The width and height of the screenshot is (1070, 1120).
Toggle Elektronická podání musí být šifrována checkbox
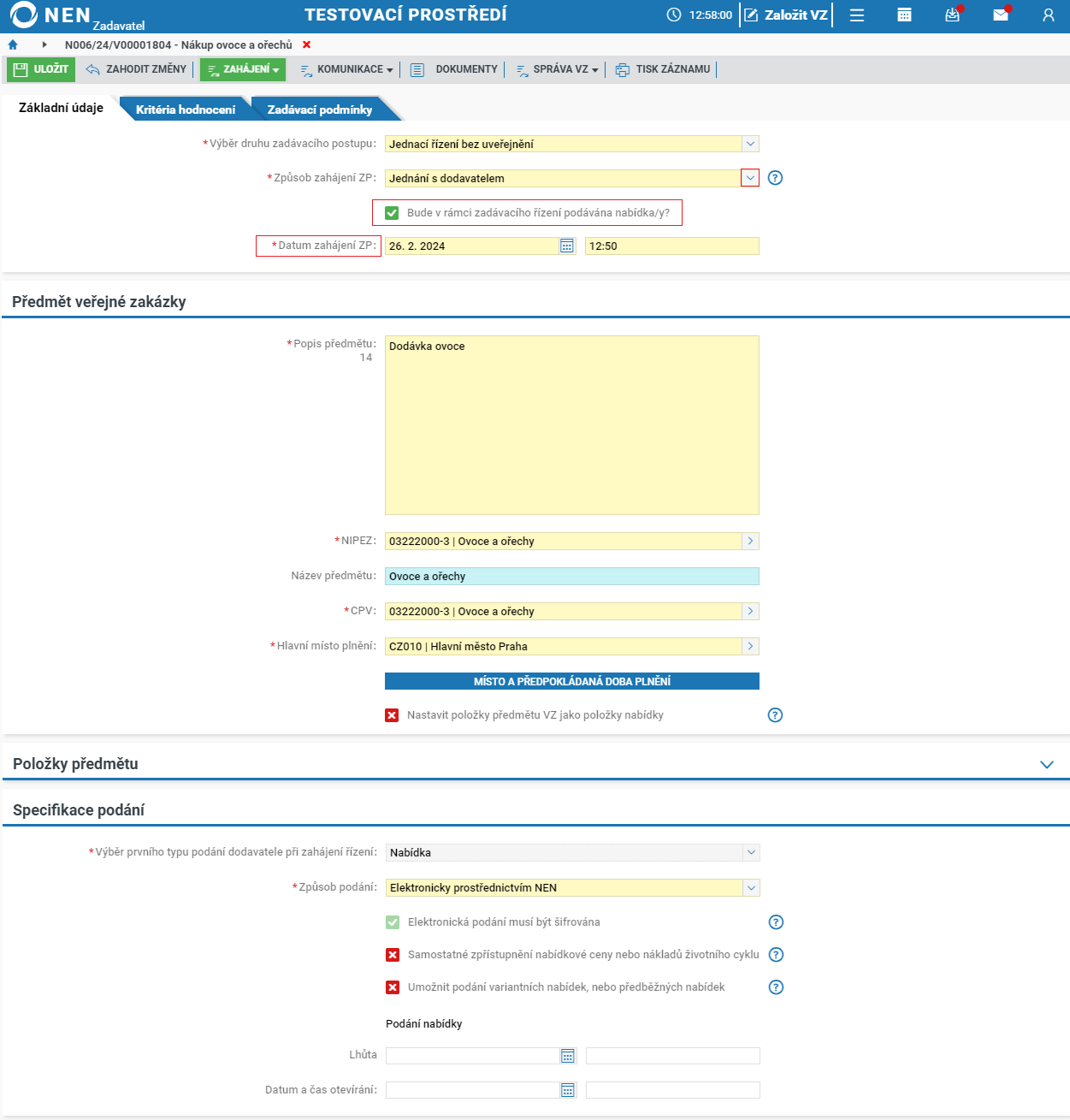coord(393,922)
